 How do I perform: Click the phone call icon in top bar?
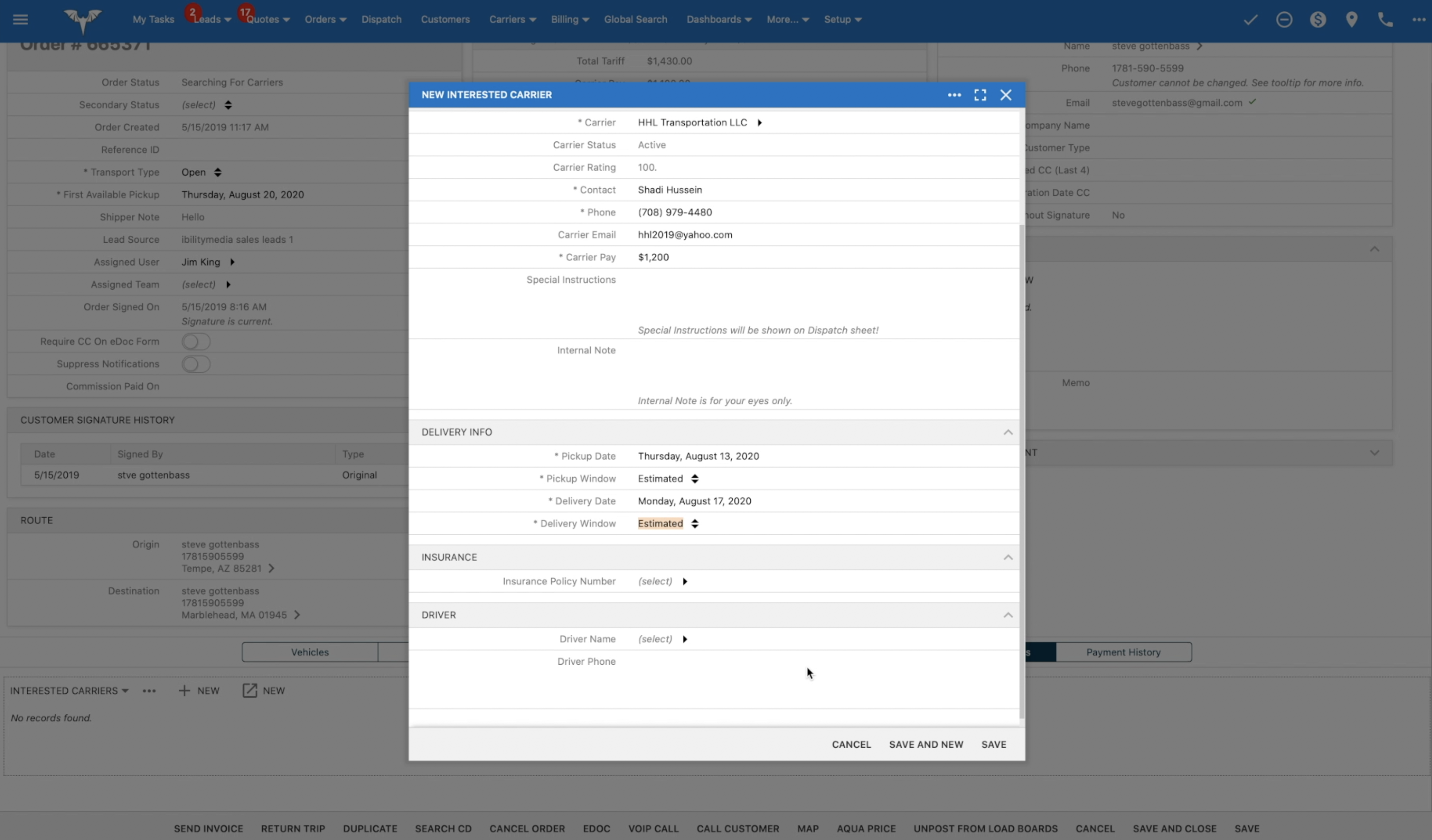point(1385,20)
